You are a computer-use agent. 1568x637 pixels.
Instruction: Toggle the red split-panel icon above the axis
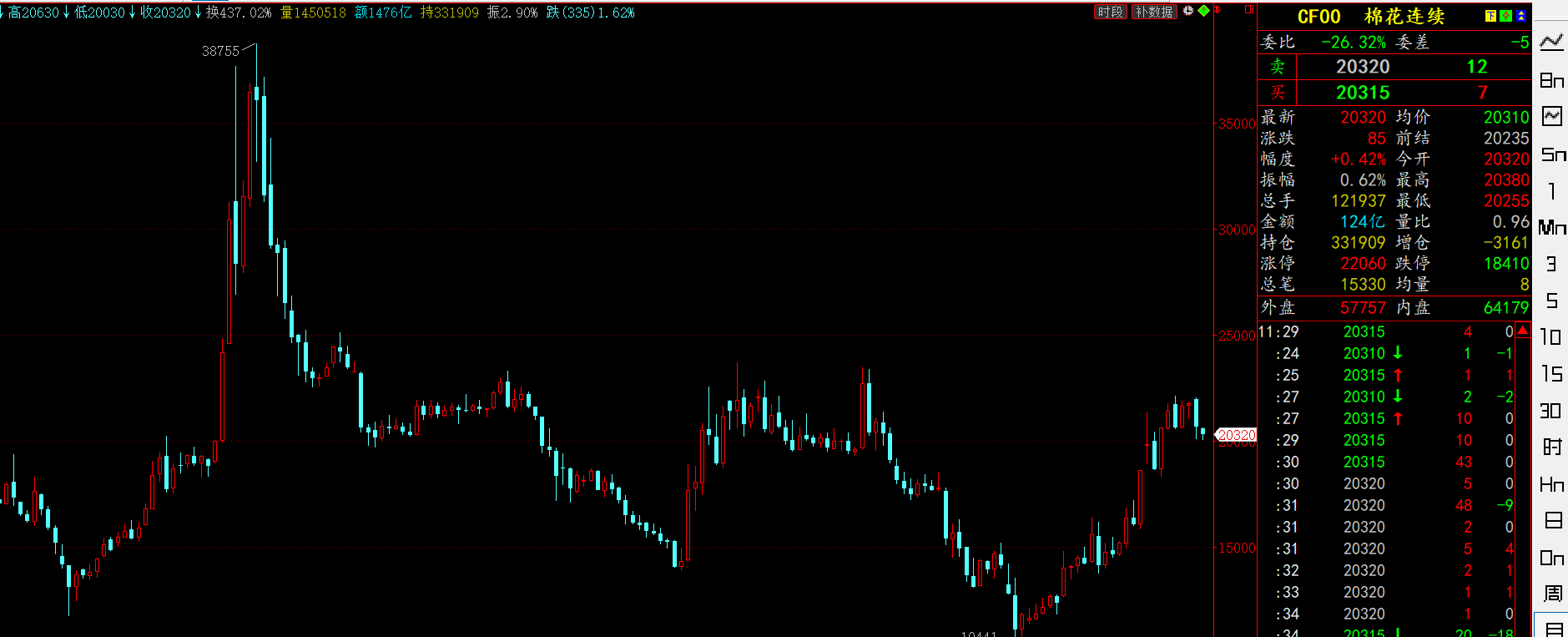[1249, 9]
